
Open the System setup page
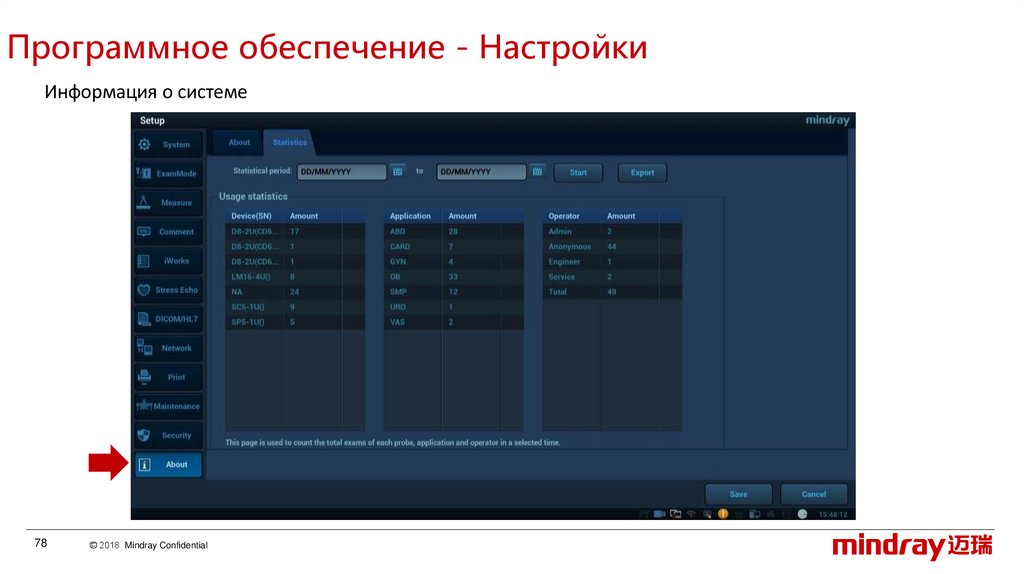168,144
